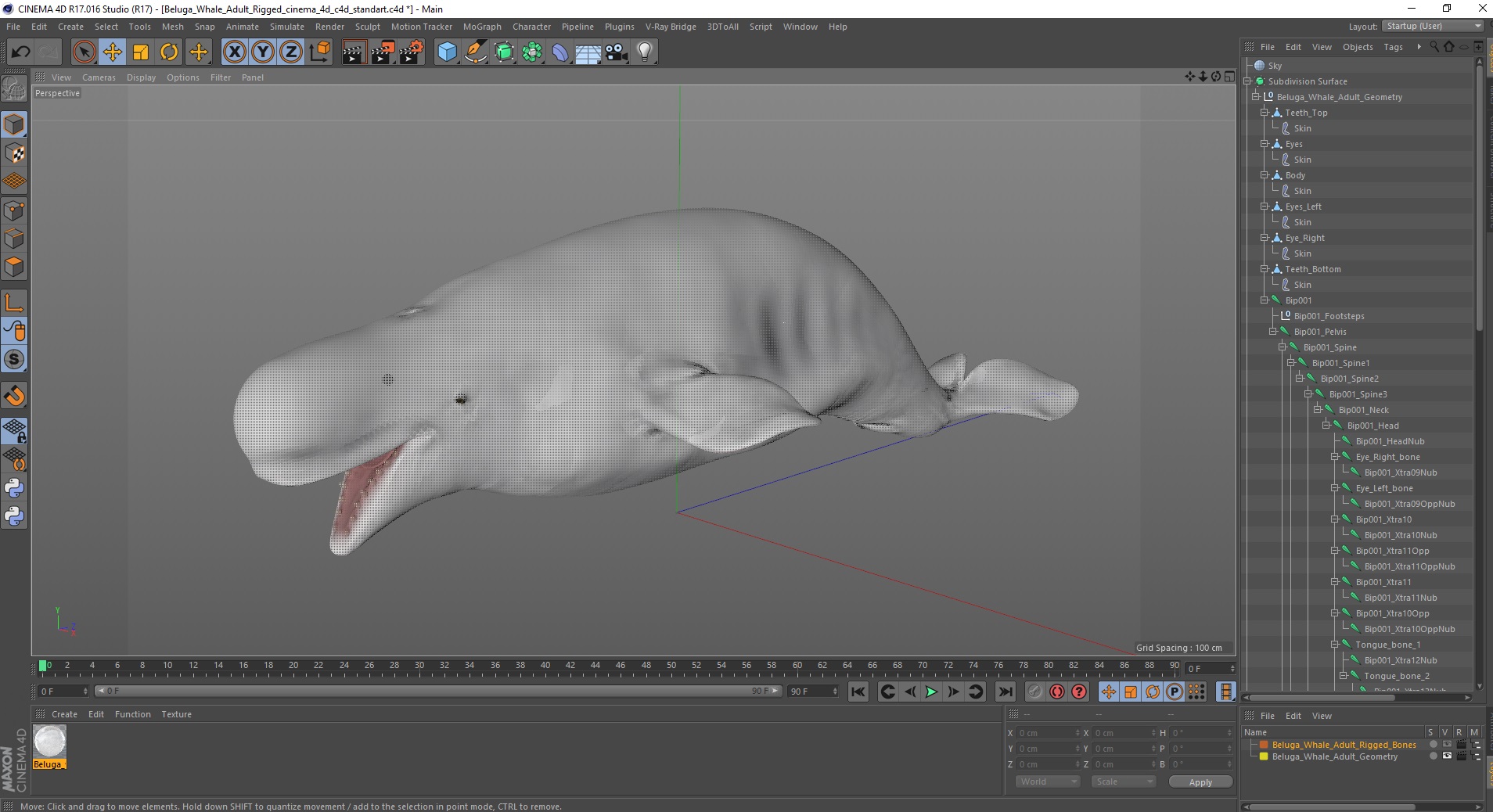
Task: Collapse the Bip001 bone hierarchy
Action: pos(1265,300)
